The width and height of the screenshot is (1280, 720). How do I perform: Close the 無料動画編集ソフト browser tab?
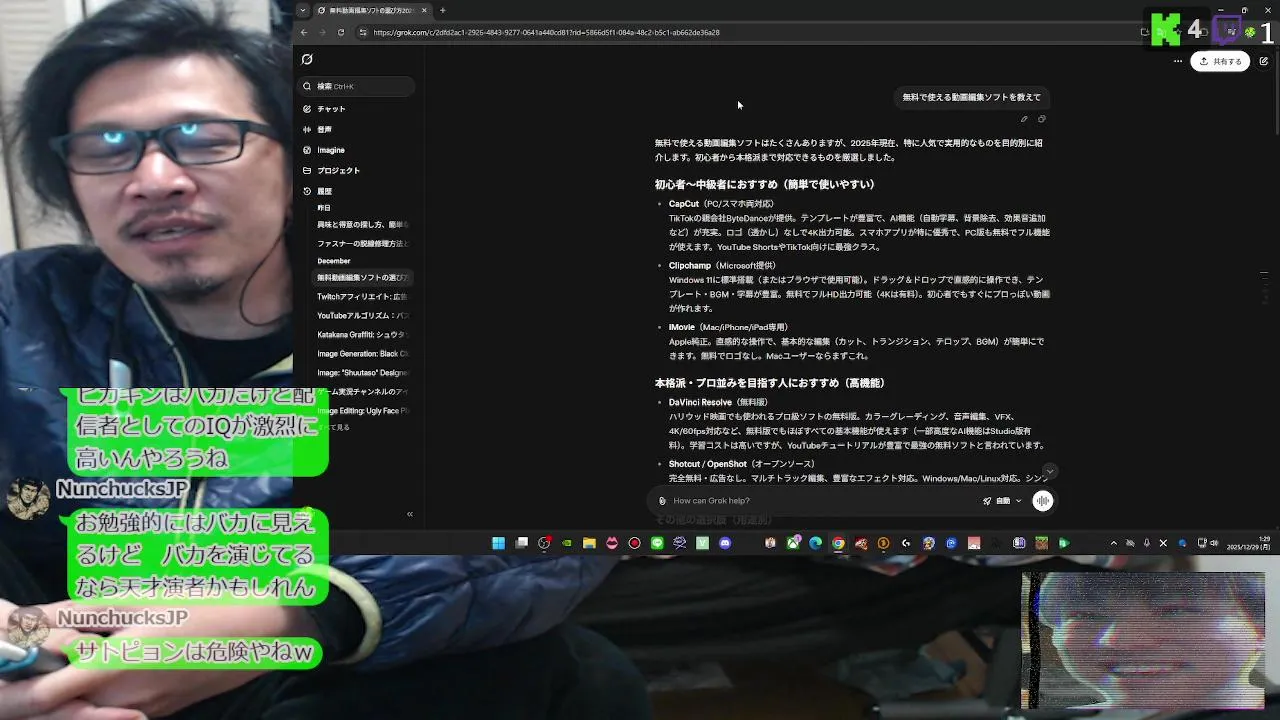(x=424, y=11)
